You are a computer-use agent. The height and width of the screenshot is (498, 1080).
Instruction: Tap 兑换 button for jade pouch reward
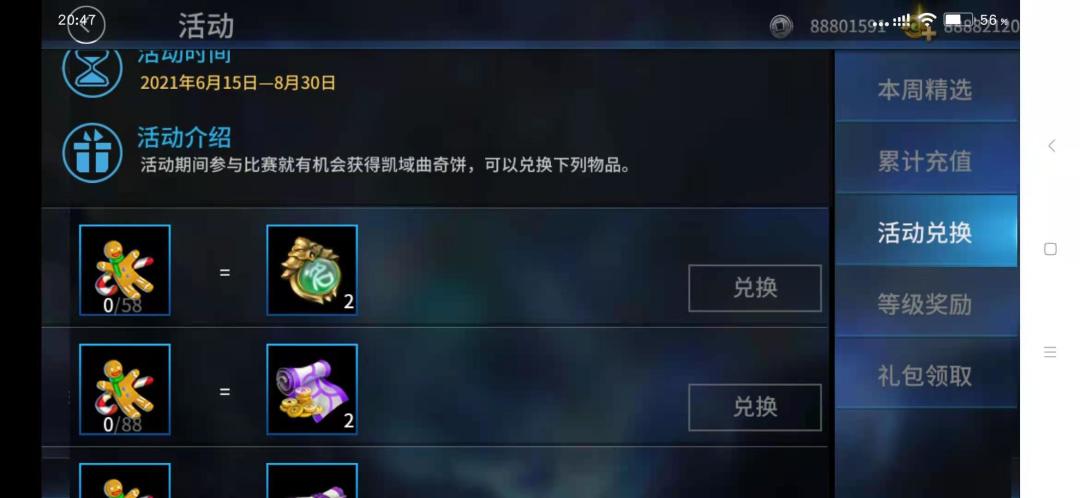pyautogui.click(x=755, y=288)
